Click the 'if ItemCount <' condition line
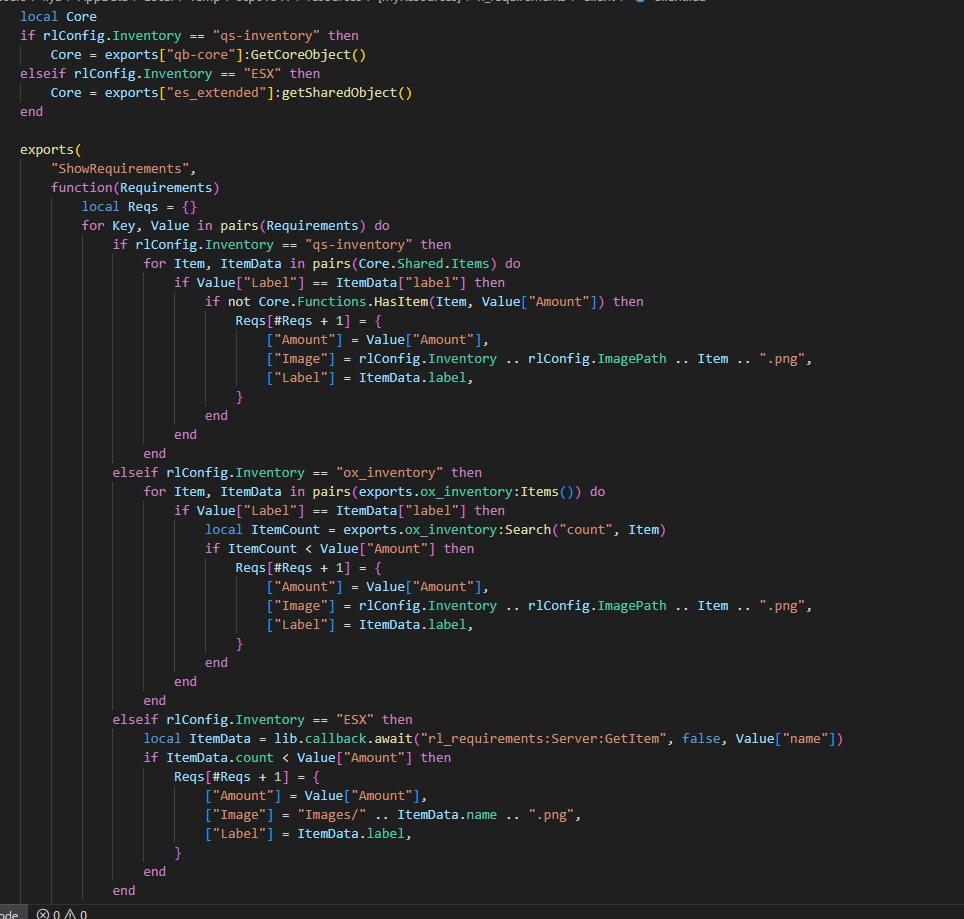This screenshot has height=919, width=964. pos(339,549)
